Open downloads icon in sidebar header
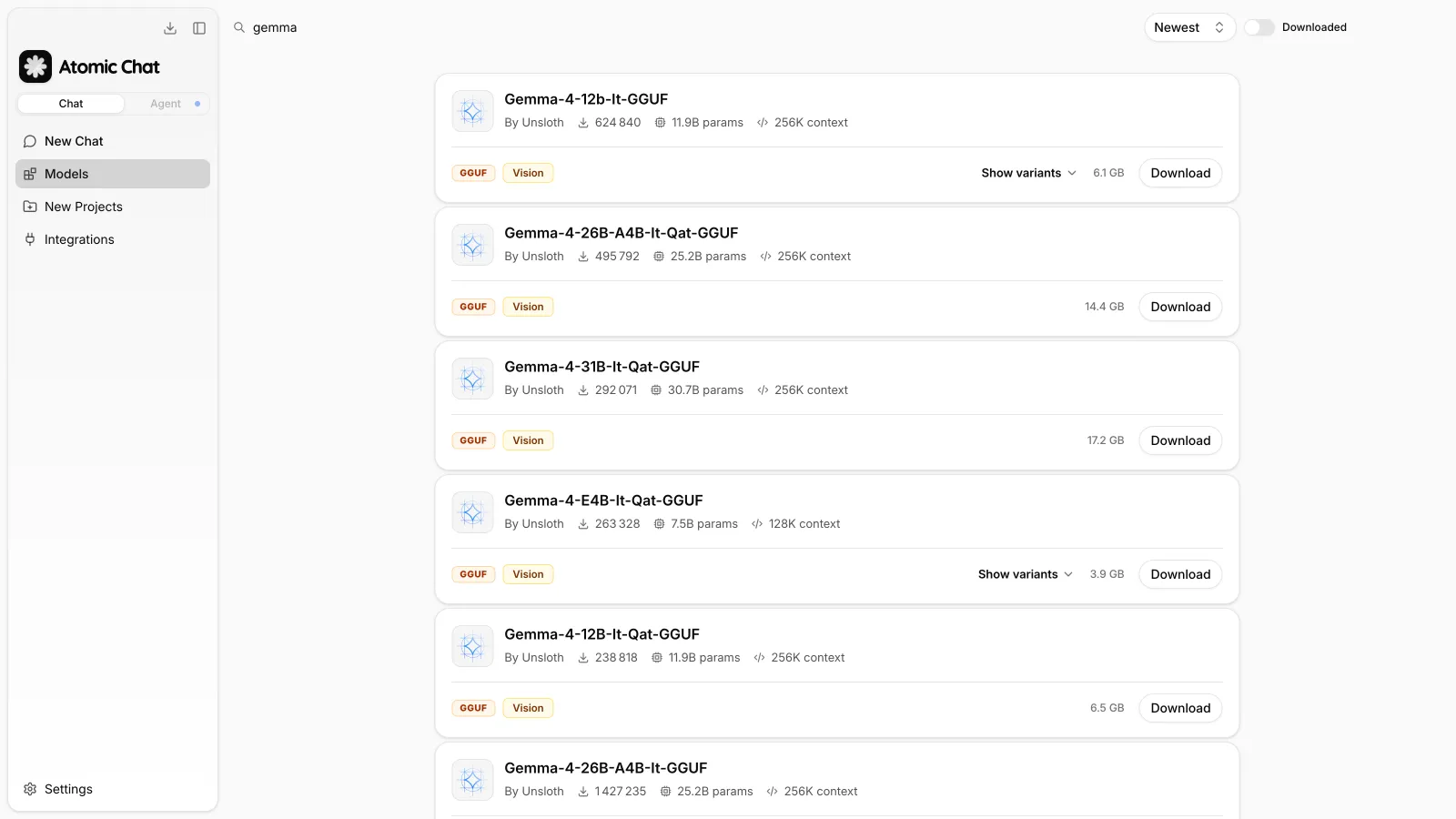The height and width of the screenshot is (819, 1456). tap(170, 28)
